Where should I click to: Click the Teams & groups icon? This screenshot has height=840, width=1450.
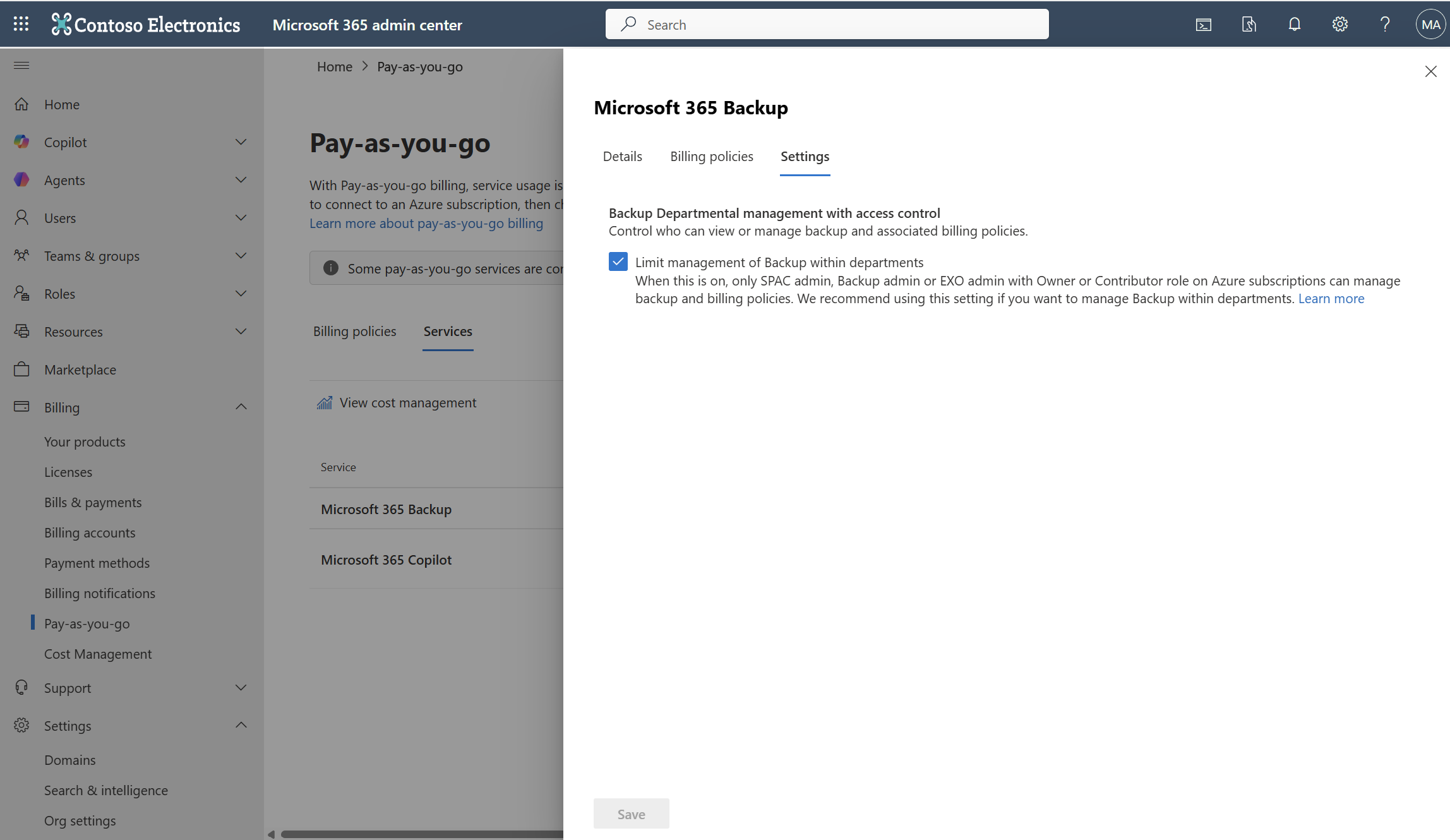pos(21,256)
